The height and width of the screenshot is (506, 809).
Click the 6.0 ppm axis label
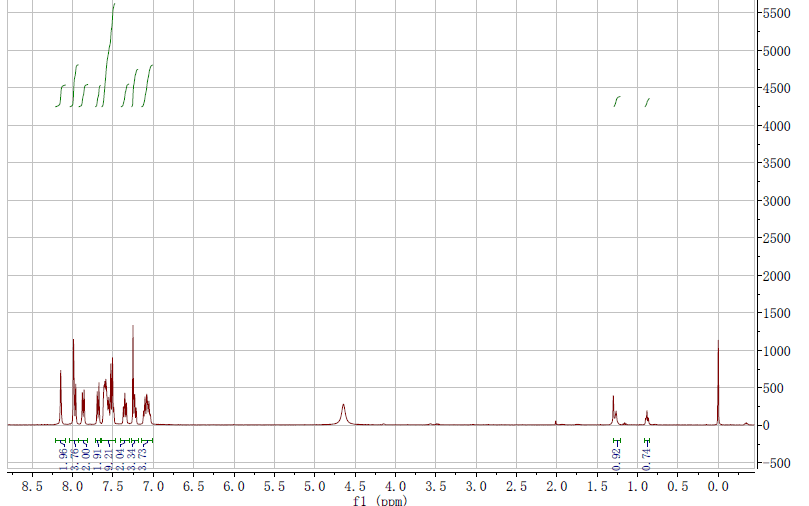coord(234,486)
